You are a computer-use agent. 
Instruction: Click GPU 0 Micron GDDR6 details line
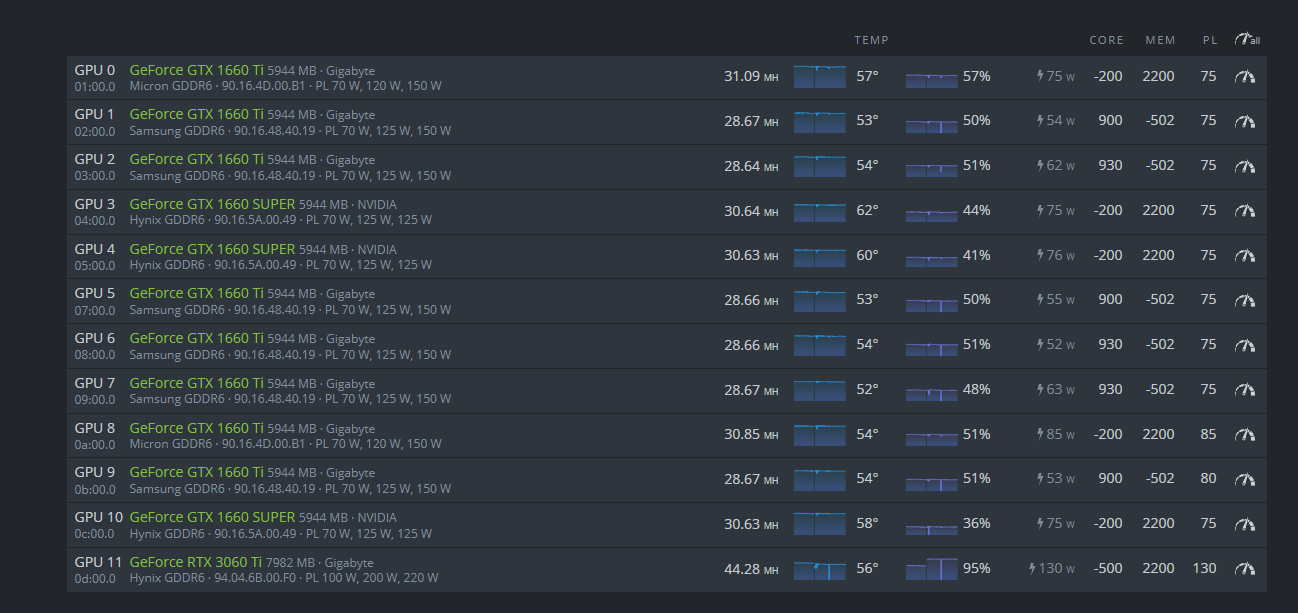[285, 86]
